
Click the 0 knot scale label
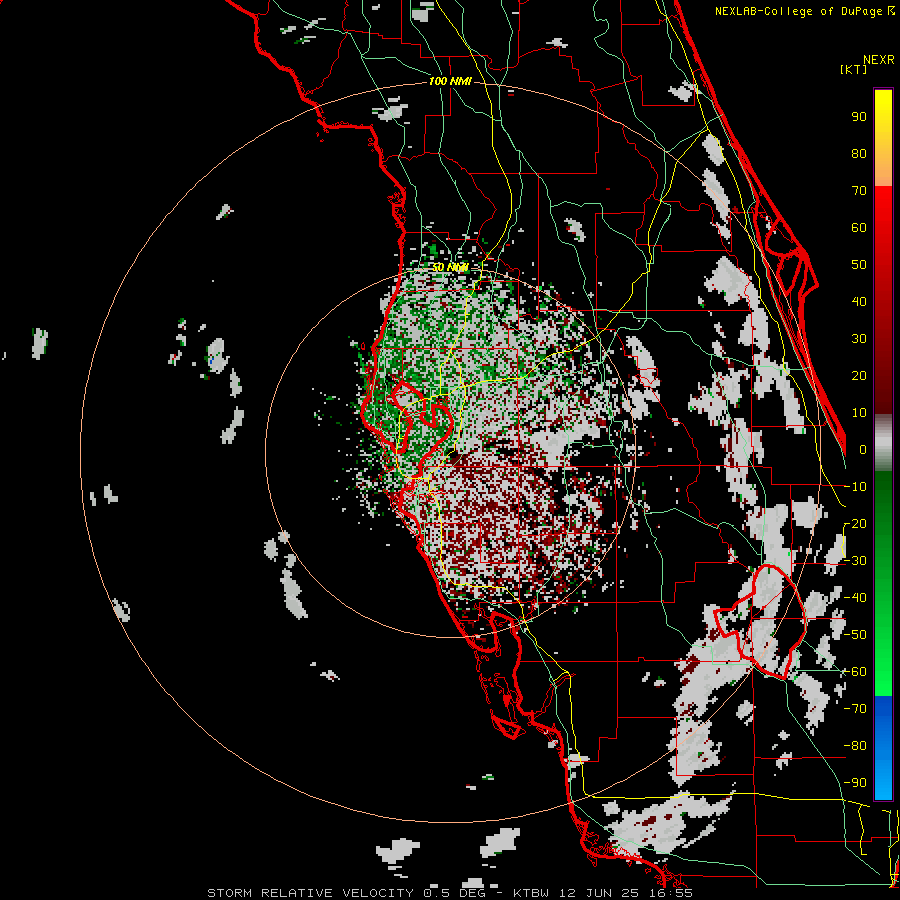[x=862, y=449]
